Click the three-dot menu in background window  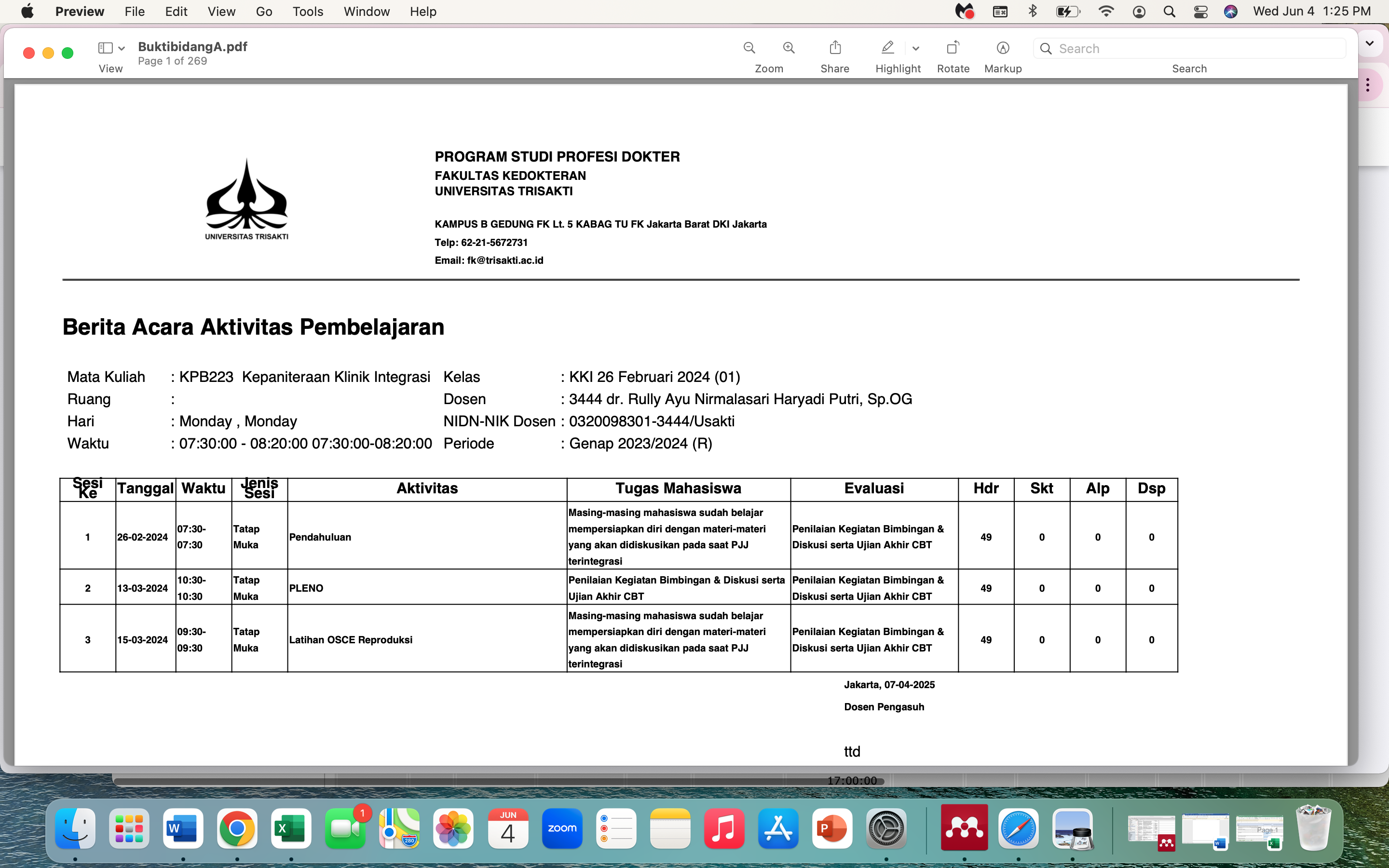pyautogui.click(x=1368, y=85)
